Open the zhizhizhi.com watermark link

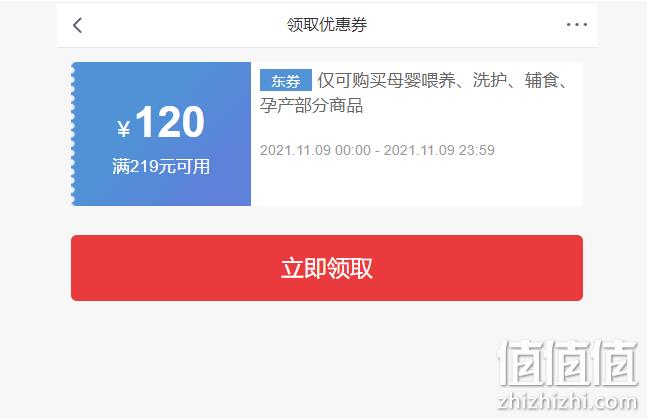point(568,402)
